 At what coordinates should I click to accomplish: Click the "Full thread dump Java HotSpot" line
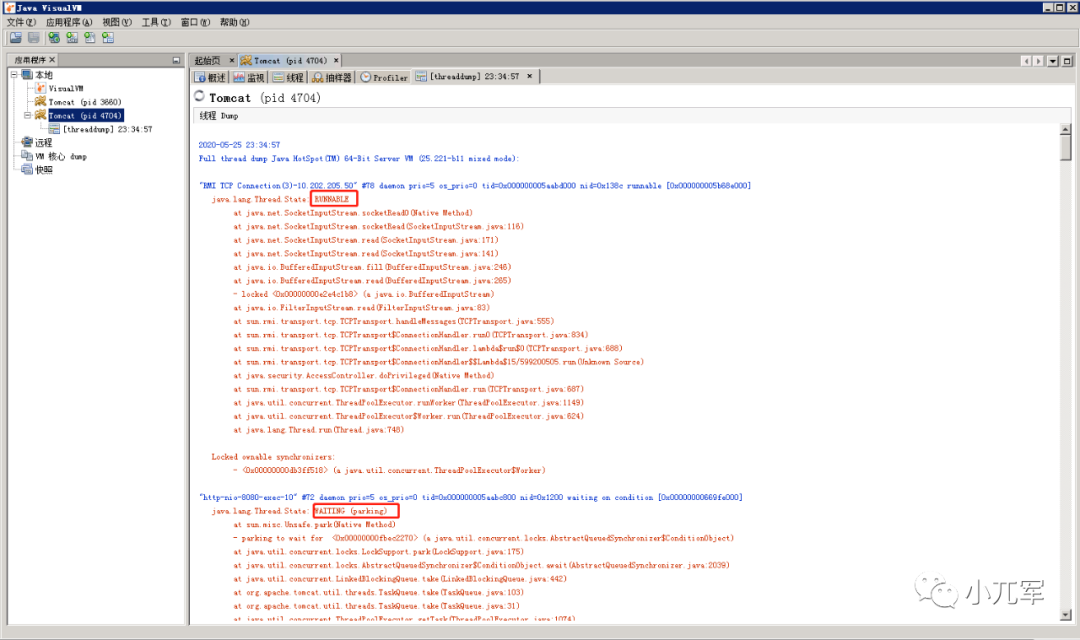[x=358, y=158]
